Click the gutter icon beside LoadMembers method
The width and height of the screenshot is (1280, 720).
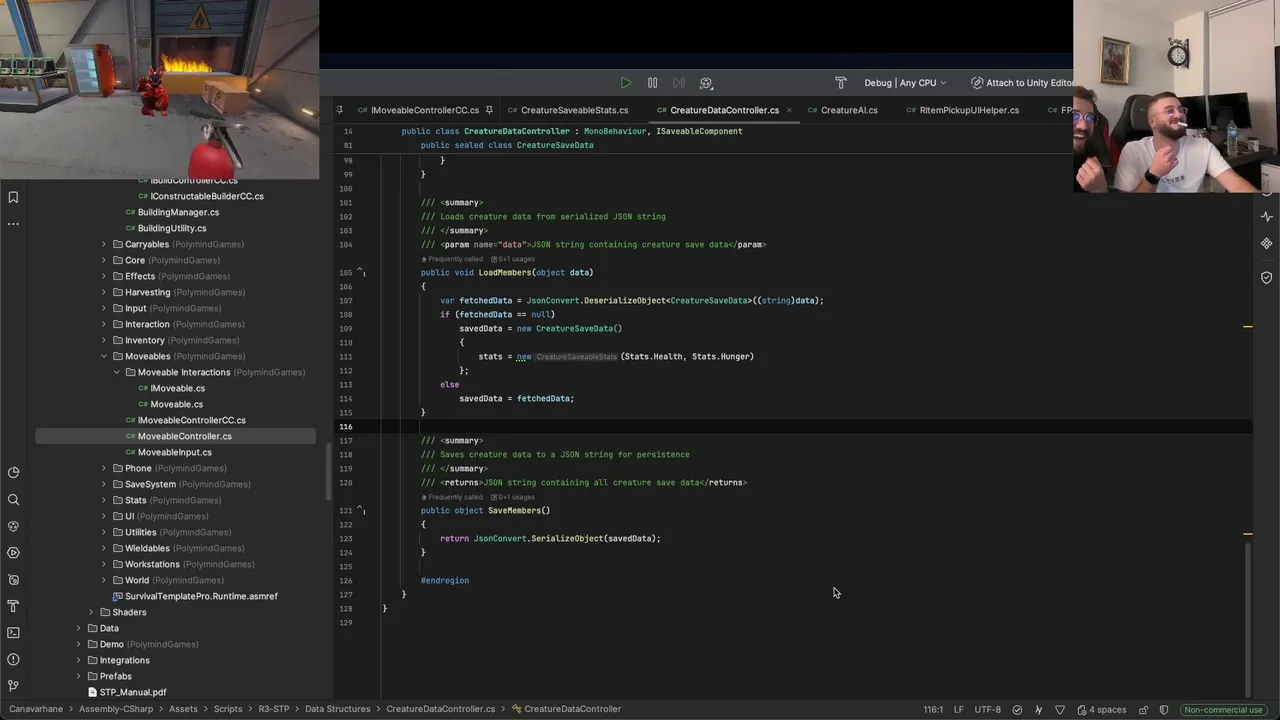pos(361,273)
